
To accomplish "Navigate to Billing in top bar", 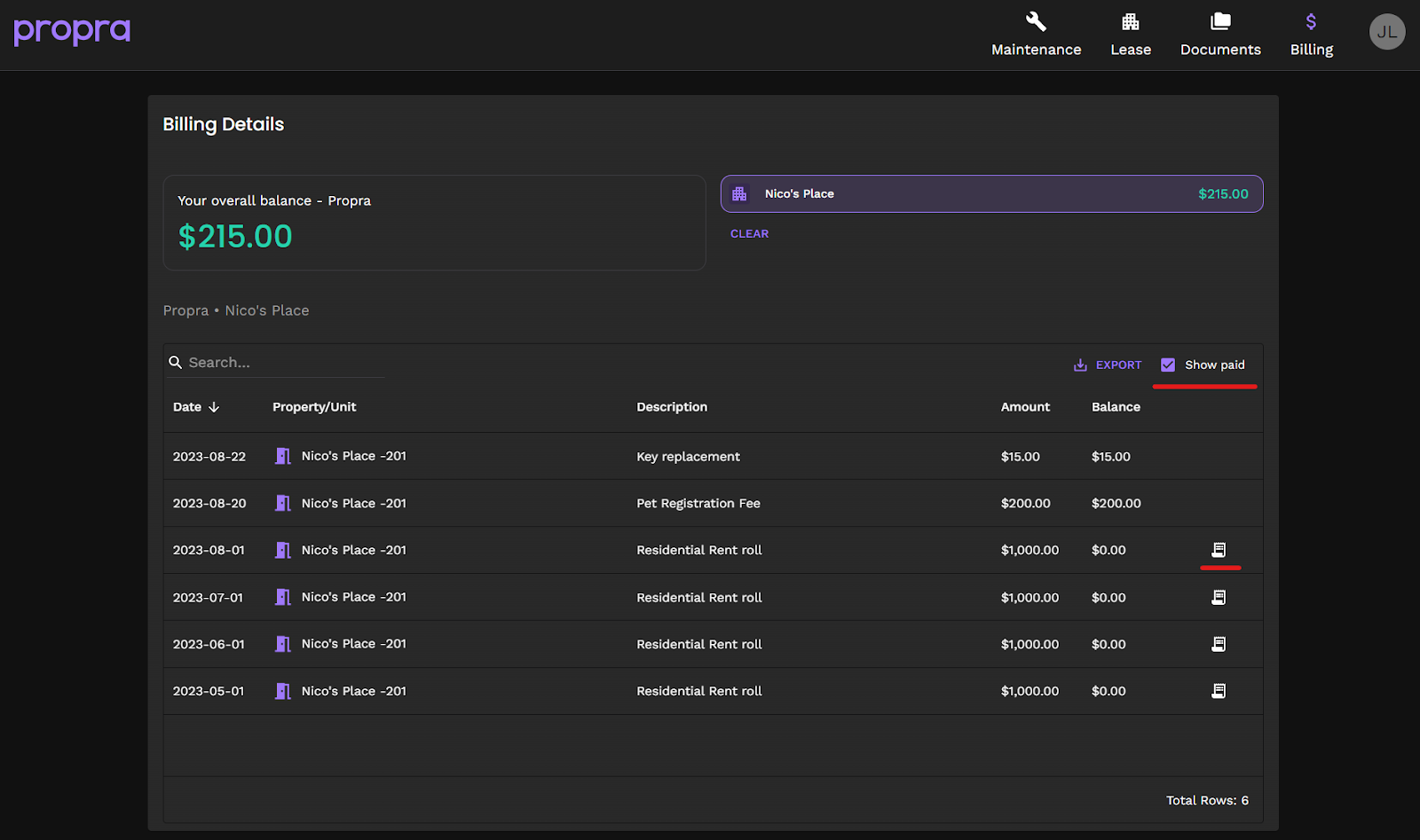I will click(x=1311, y=35).
